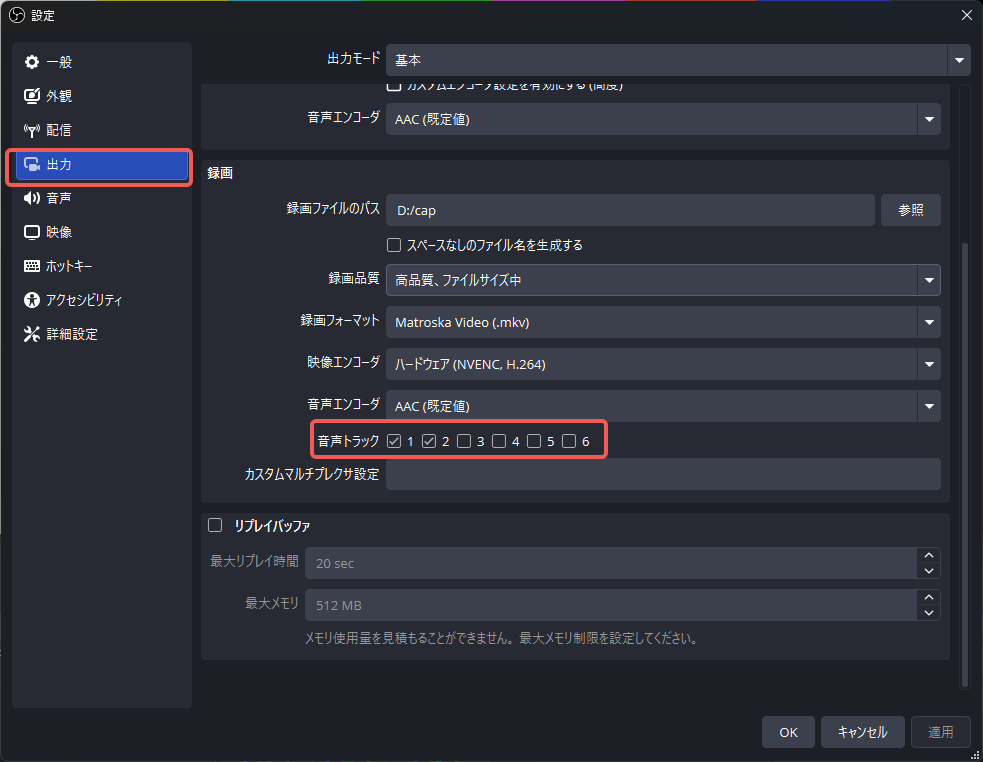Viewport: 983px width, 762px height.
Task: Select the 音声 settings page
Action: (102, 198)
